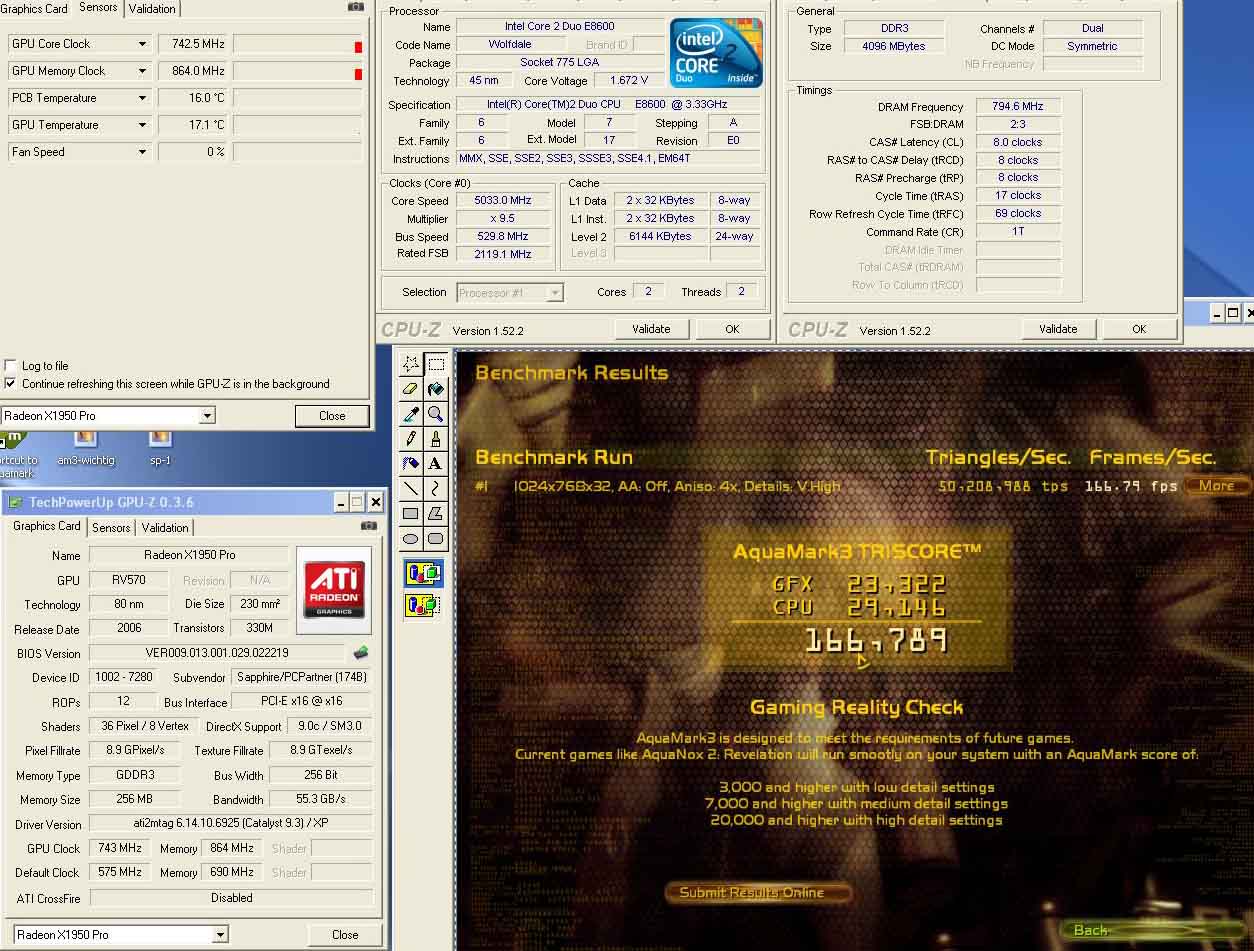Click the screenshot camera in lower GPU-Z window

tap(369, 526)
